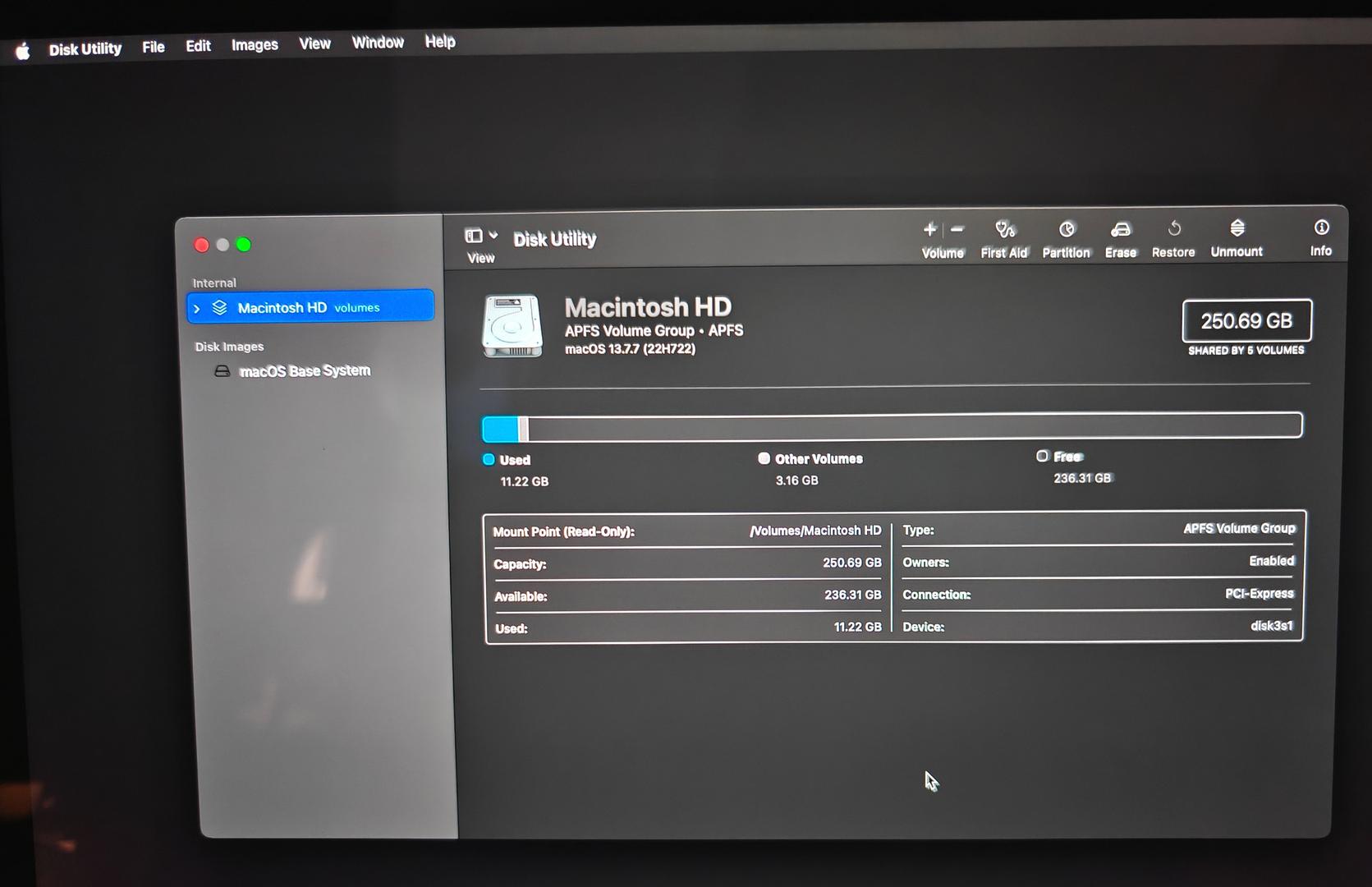The image size is (1372, 887).
Task: Open the View menu in menu bar
Action: tap(314, 44)
